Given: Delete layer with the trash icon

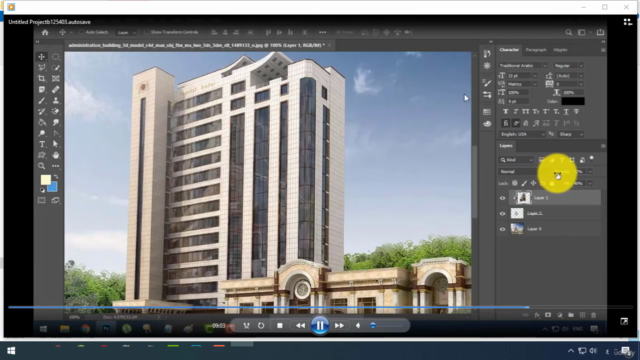Looking at the screenshot, I should [593, 315].
